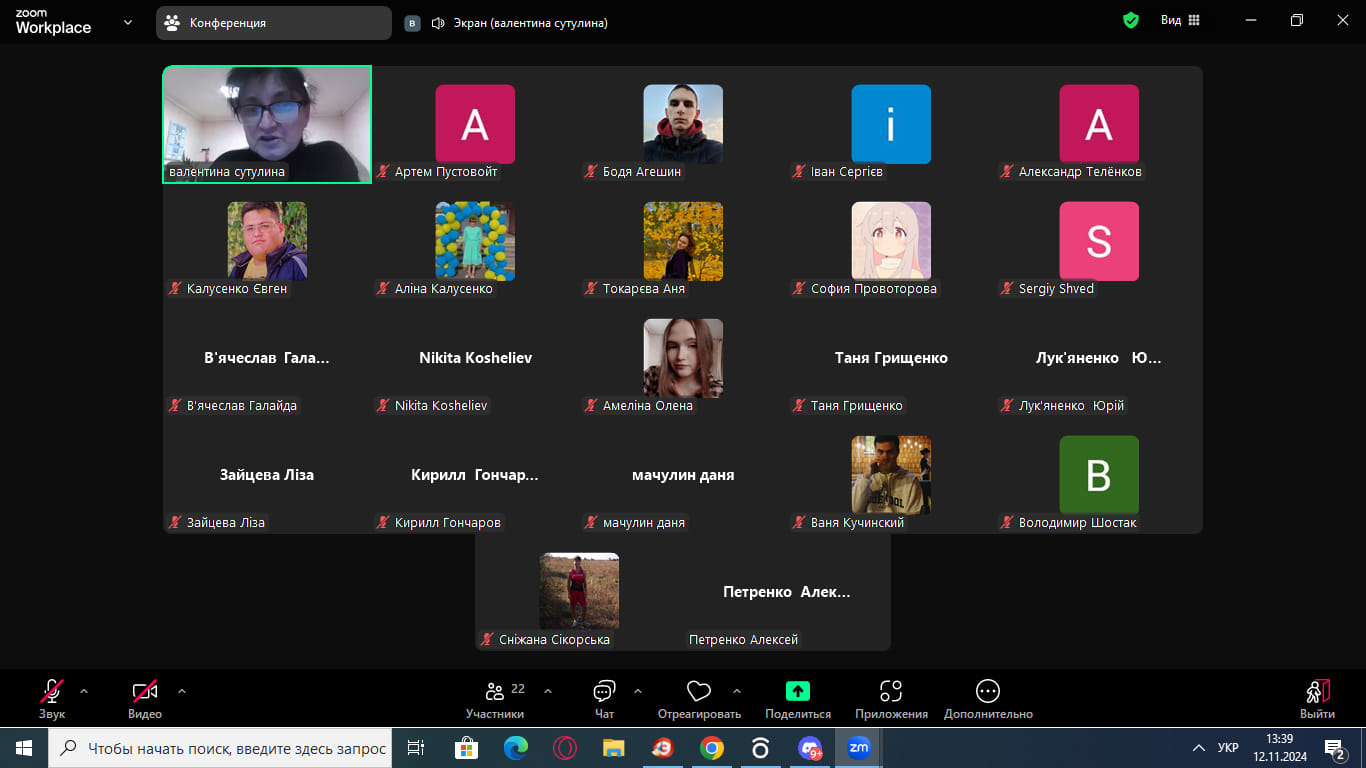Turn on camera with Видео button
The width and height of the screenshot is (1366, 768).
coord(145,691)
